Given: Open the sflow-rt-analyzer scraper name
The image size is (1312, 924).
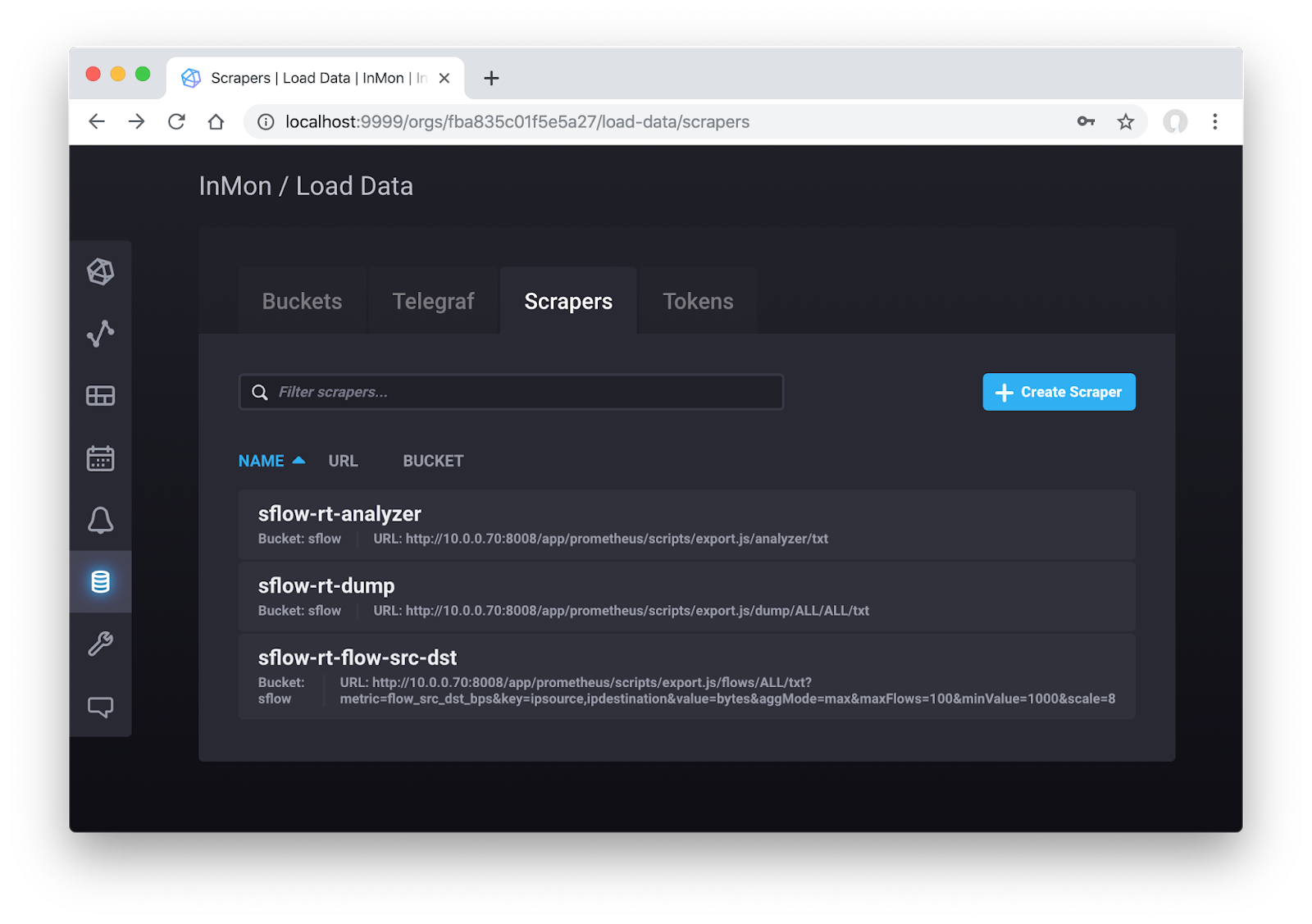Looking at the screenshot, I should (339, 514).
